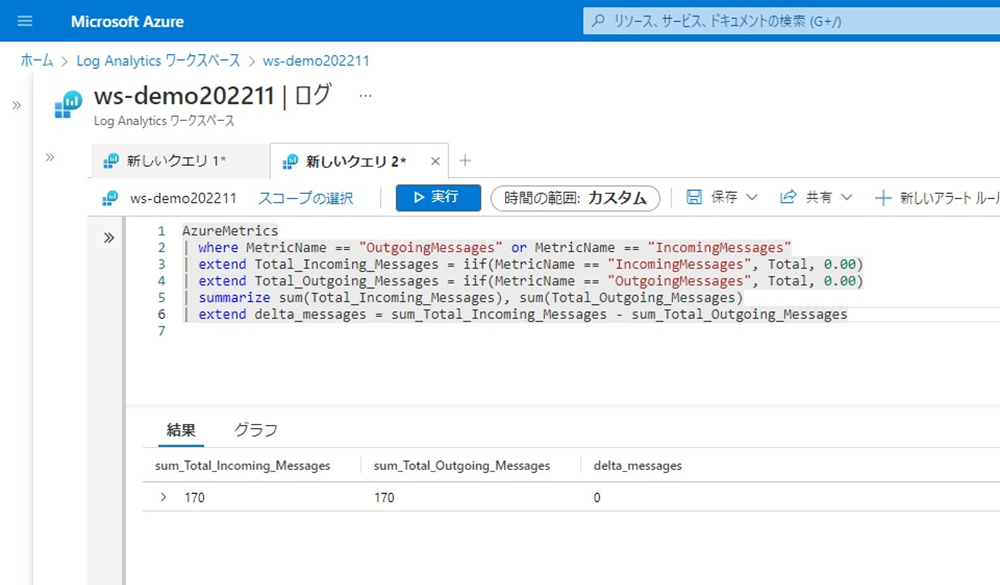Viewport: 1000px width, 585px height.
Task: Sort by sum_Total_Incoming_Messages column header
Action: click(242, 466)
